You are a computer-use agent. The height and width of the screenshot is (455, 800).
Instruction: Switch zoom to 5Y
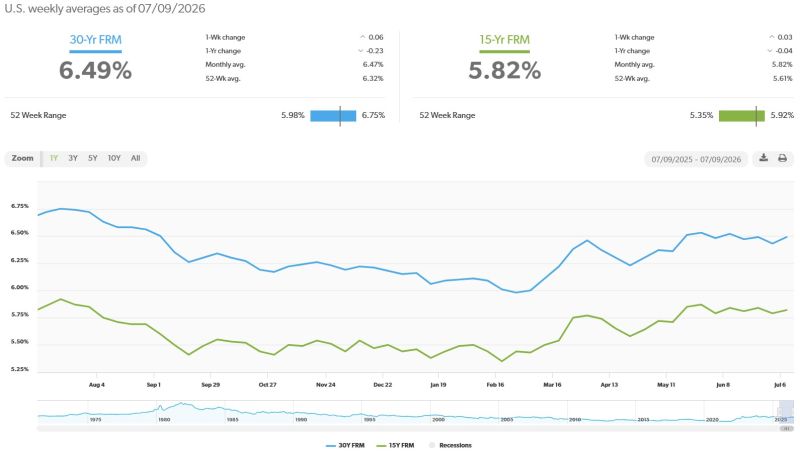point(92,158)
